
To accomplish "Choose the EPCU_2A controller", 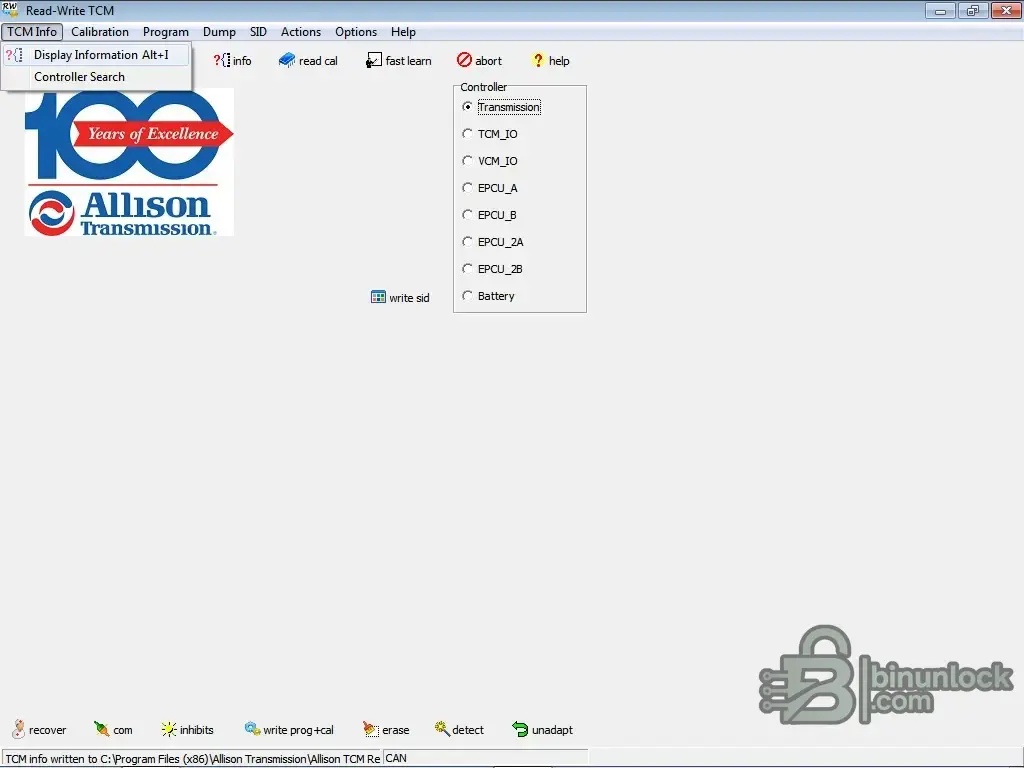I will tap(467, 242).
